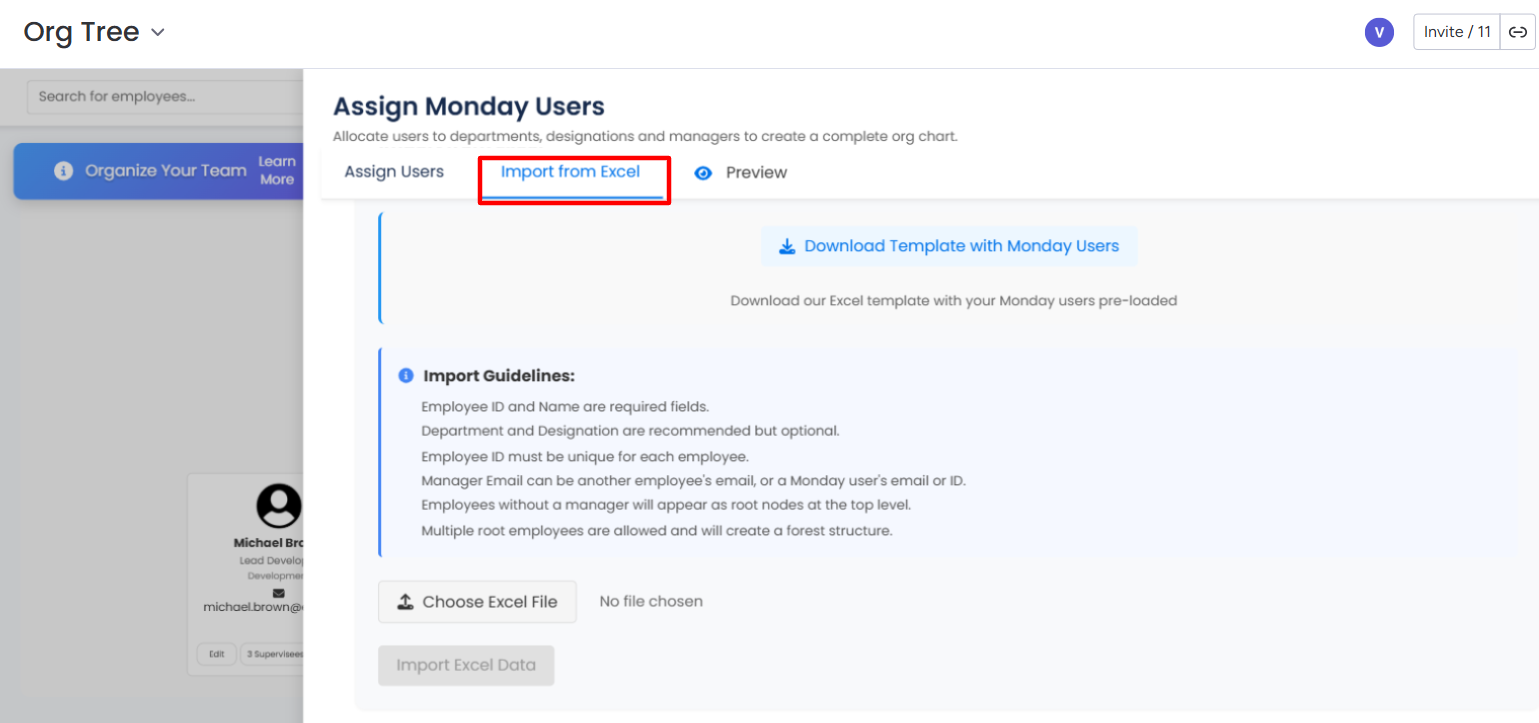Image resolution: width=1539 pixels, height=723 pixels.
Task: Click the Invite / 11 button
Action: 1457,32
